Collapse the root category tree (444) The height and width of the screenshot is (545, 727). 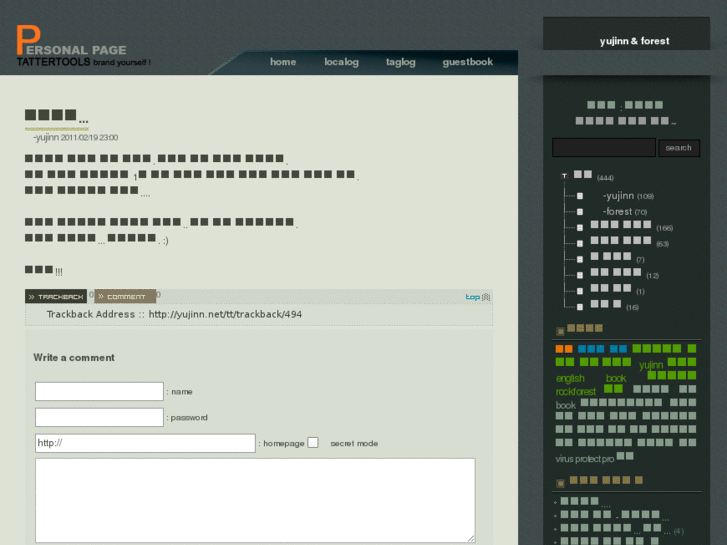[564, 175]
